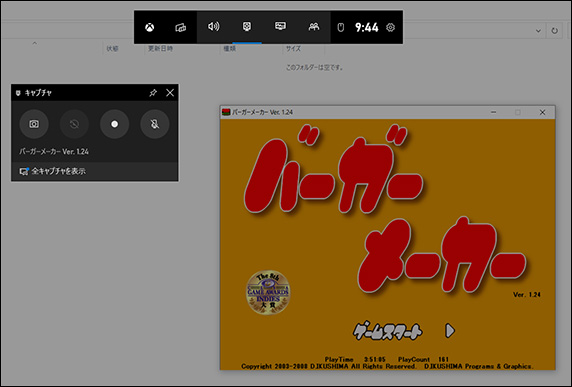Click the PlayCount 161 text
The width and height of the screenshot is (572, 387).
point(423,359)
